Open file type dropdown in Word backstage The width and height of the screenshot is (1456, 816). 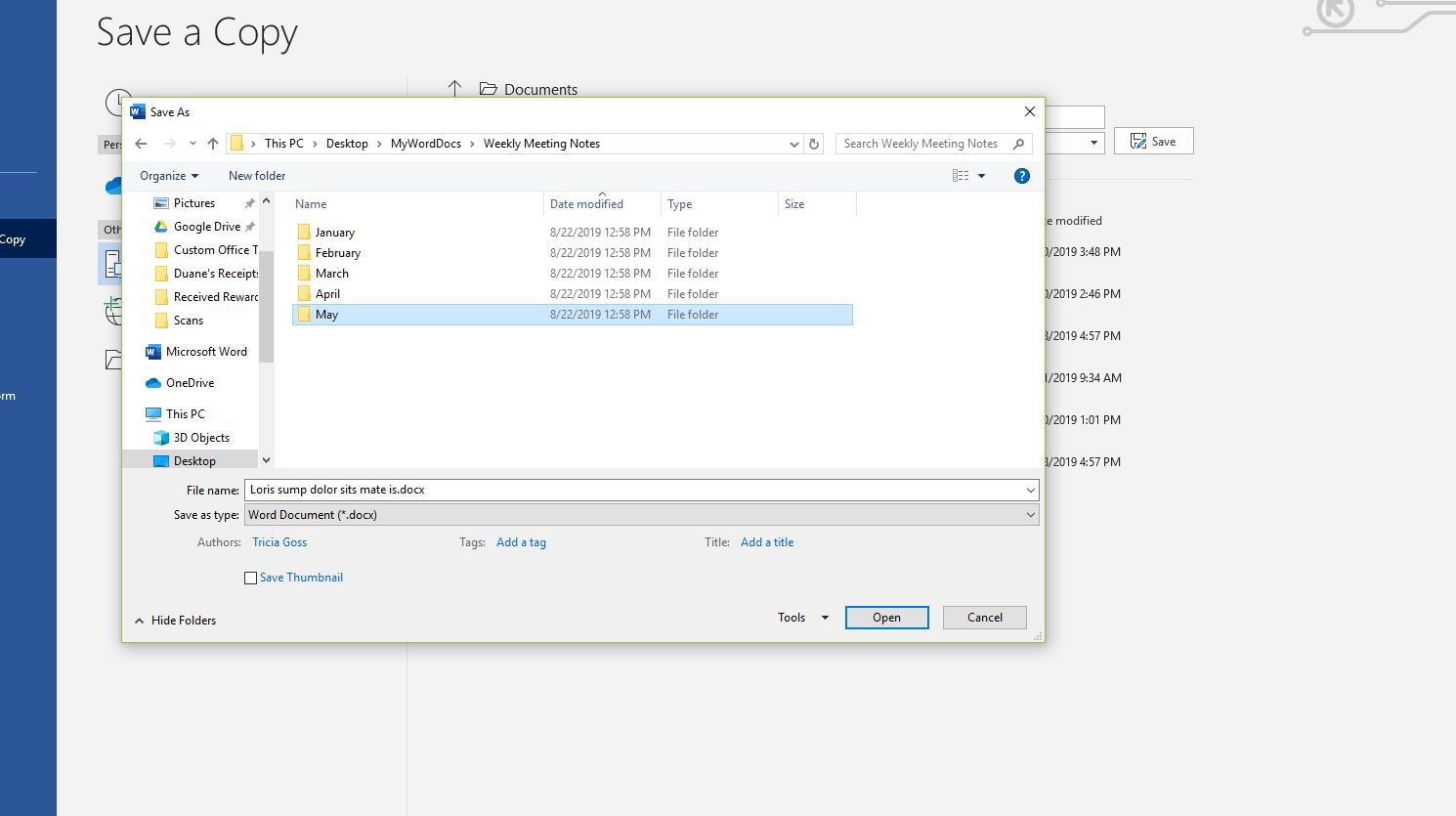pyautogui.click(x=1093, y=143)
